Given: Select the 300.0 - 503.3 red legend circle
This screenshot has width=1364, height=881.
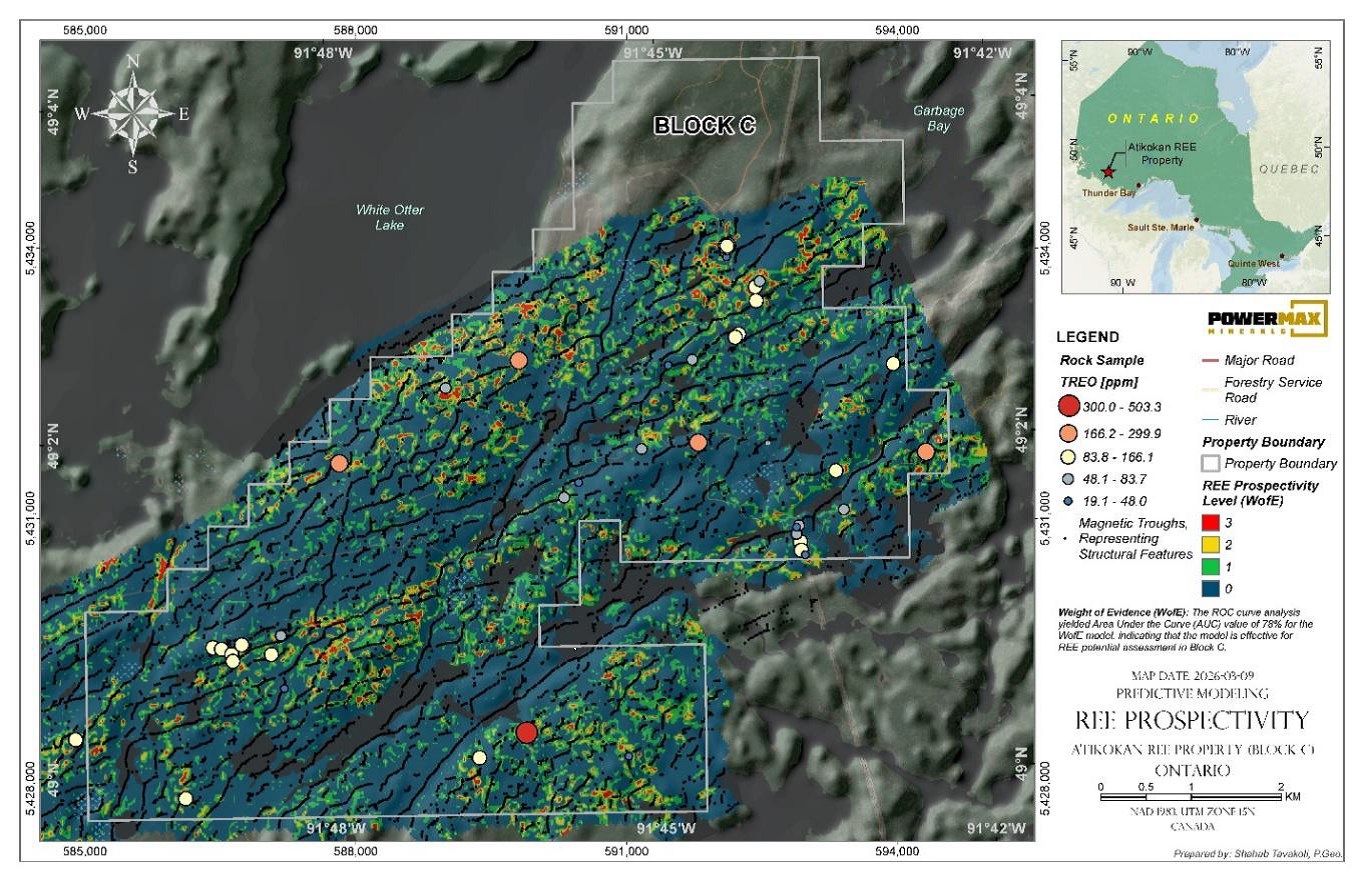Looking at the screenshot, I should (1068, 405).
